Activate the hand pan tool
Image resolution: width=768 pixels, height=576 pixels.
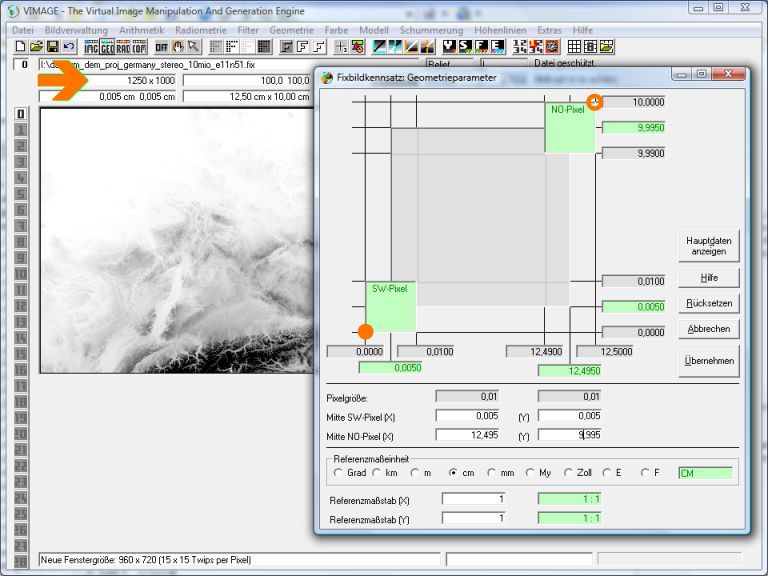[x=177, y=46]
